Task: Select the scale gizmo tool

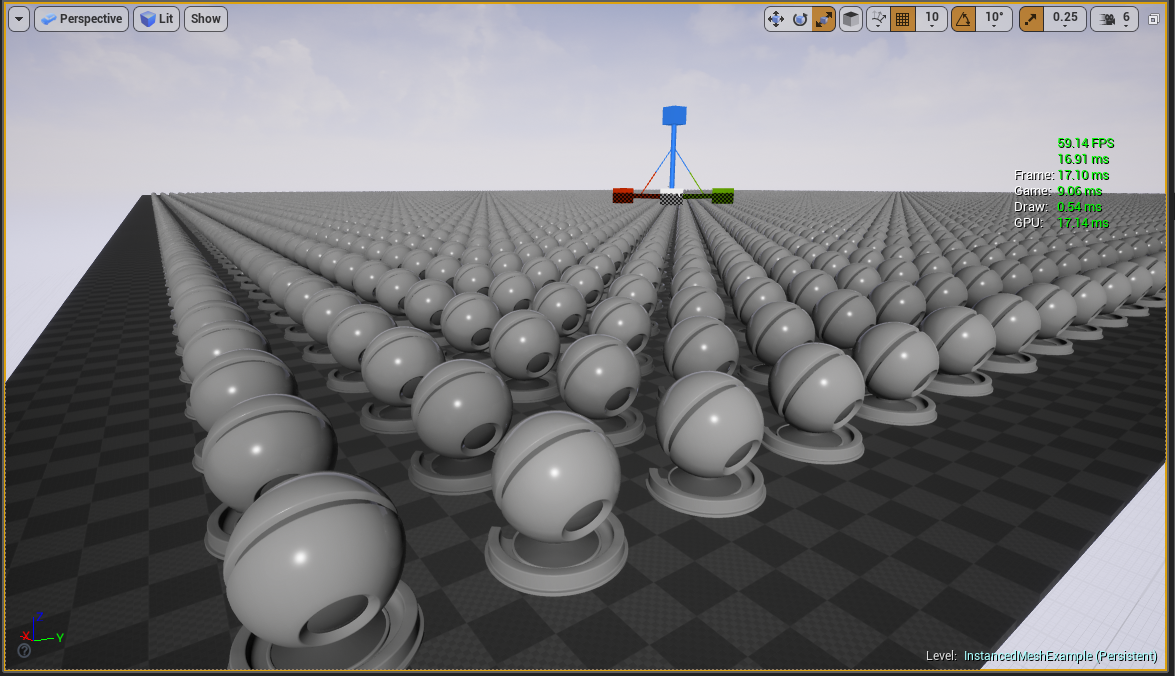Action: coord(824,19)
